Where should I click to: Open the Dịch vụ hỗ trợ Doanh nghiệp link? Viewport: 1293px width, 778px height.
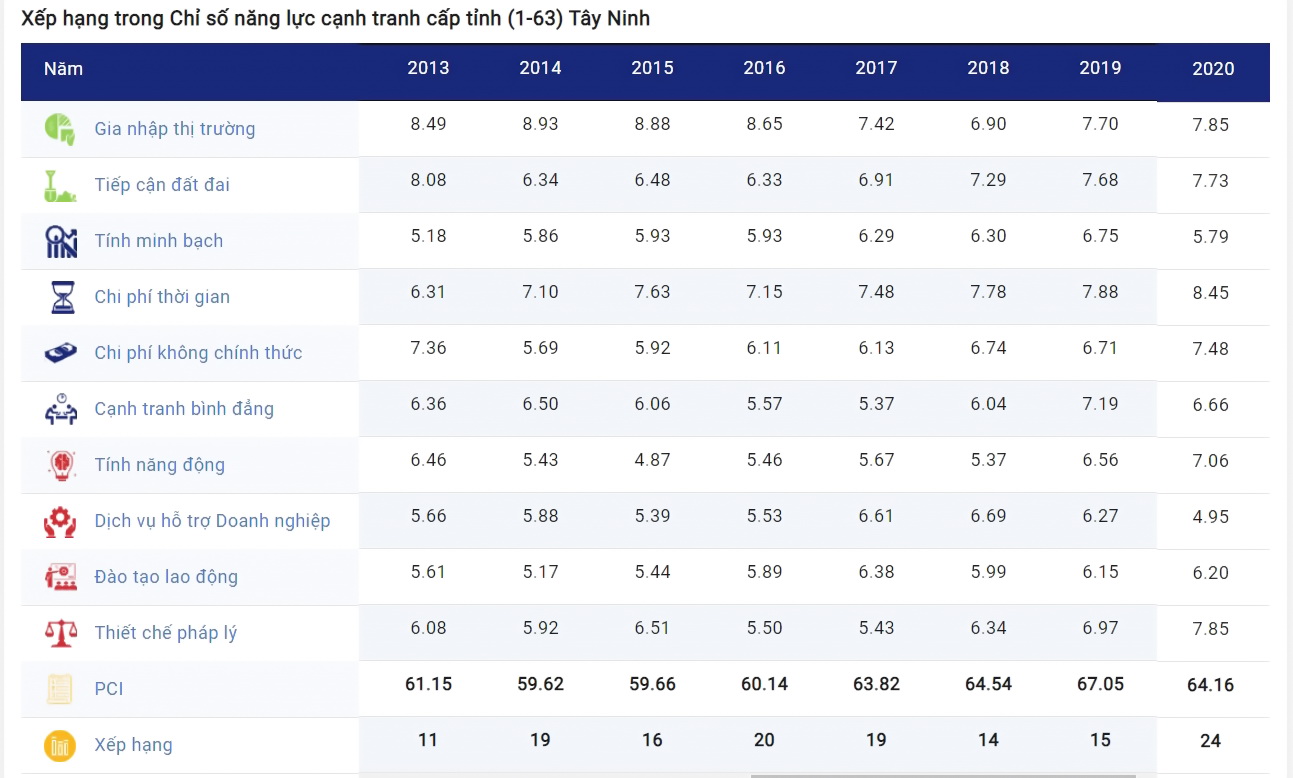click(x=212, y=521)
